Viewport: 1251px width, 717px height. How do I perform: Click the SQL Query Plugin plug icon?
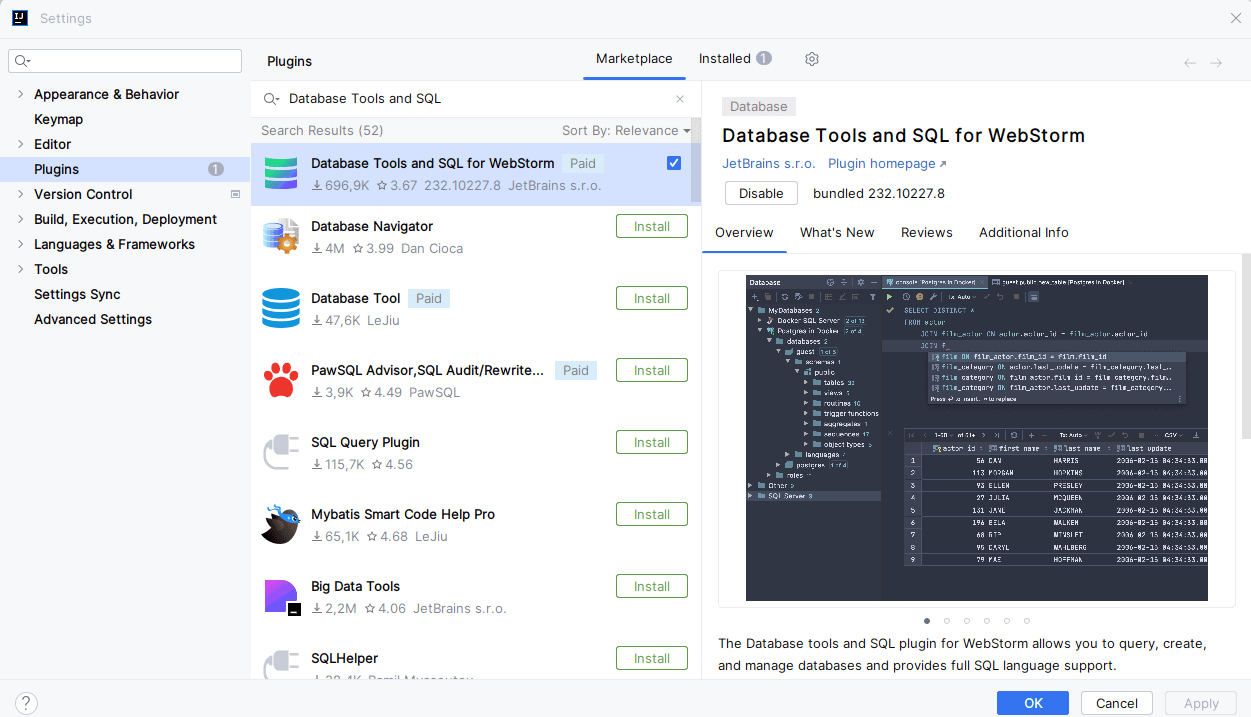pyautogui.click(x=281, y=452)
